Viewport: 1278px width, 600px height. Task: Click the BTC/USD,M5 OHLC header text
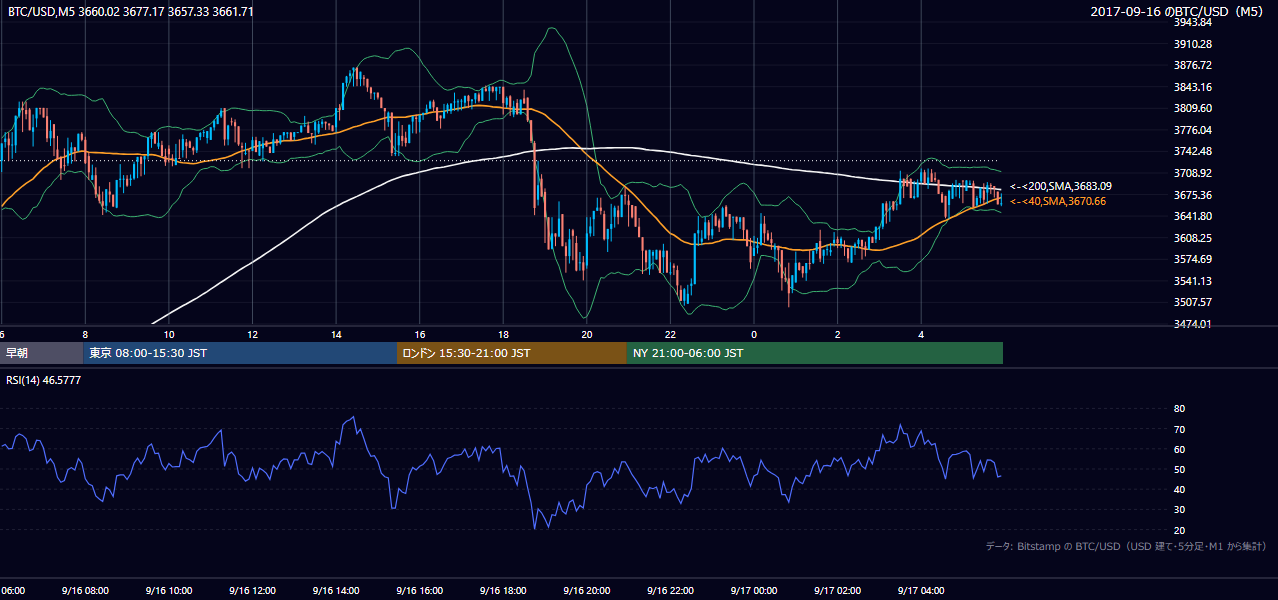click(x=131, y=11)
